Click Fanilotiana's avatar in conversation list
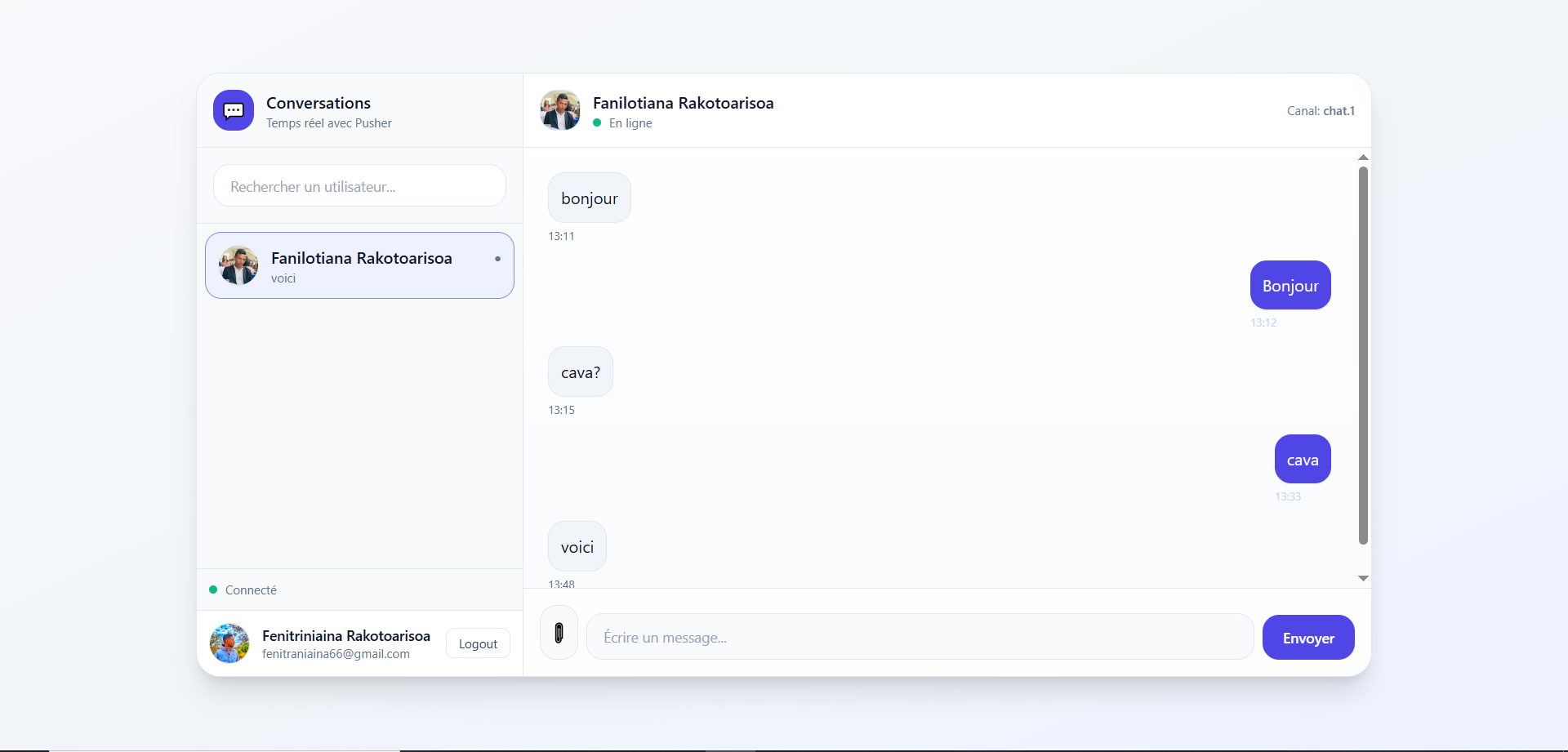This screenshot has height=752, width=1568. click(238, 265)
